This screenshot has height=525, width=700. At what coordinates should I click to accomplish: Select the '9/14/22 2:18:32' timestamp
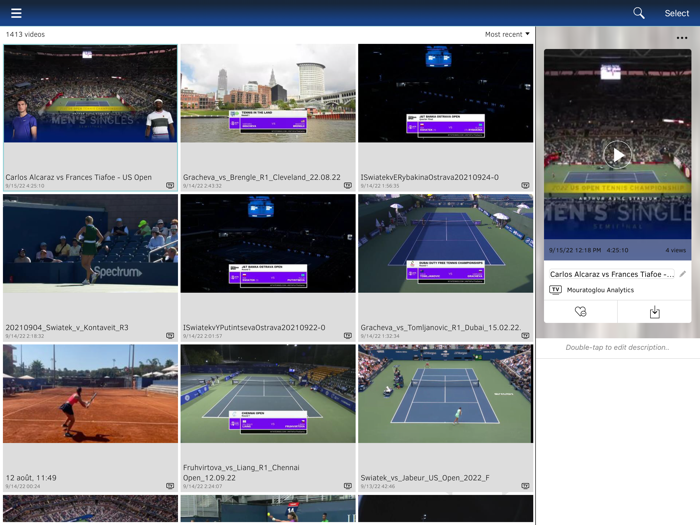[x=25, y=336]
